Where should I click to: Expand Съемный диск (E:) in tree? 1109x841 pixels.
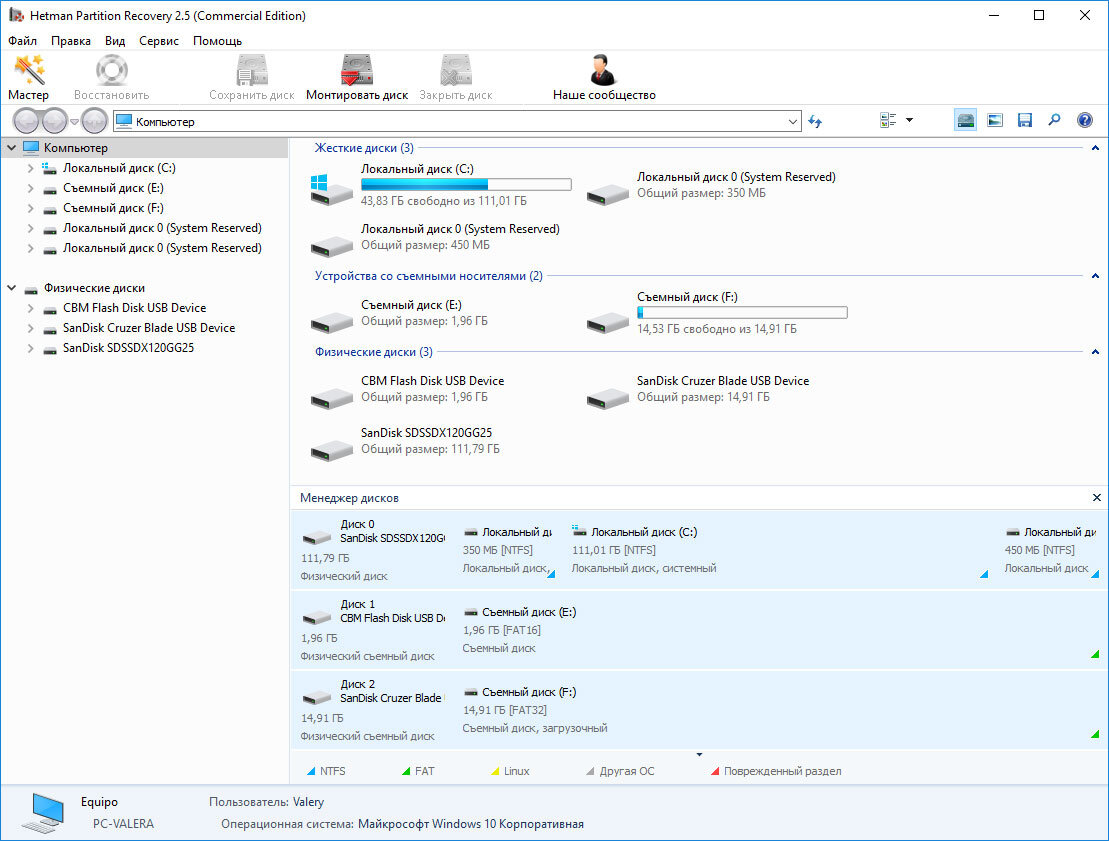click(30, 188)
